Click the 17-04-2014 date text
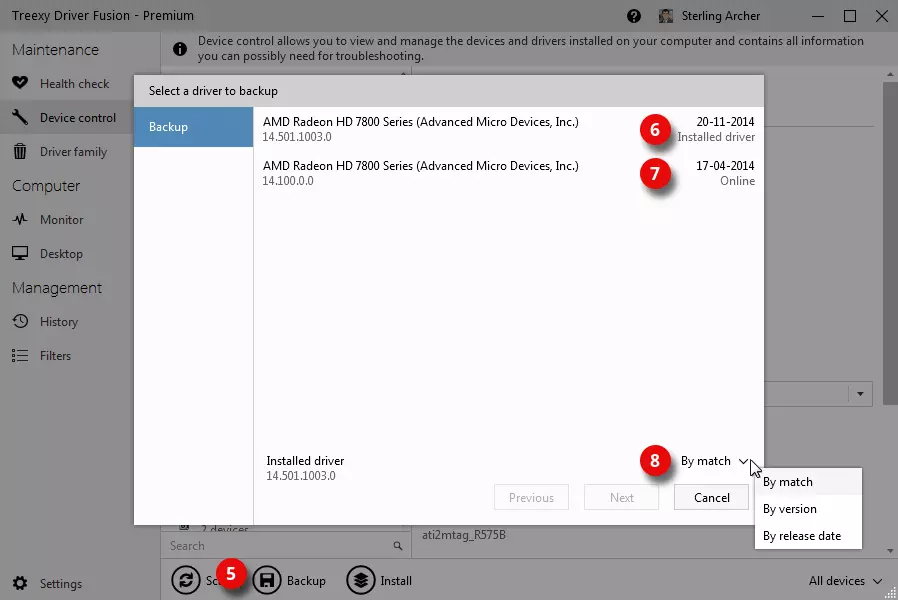This screenshot has width=898, height=600. [725, 165]
